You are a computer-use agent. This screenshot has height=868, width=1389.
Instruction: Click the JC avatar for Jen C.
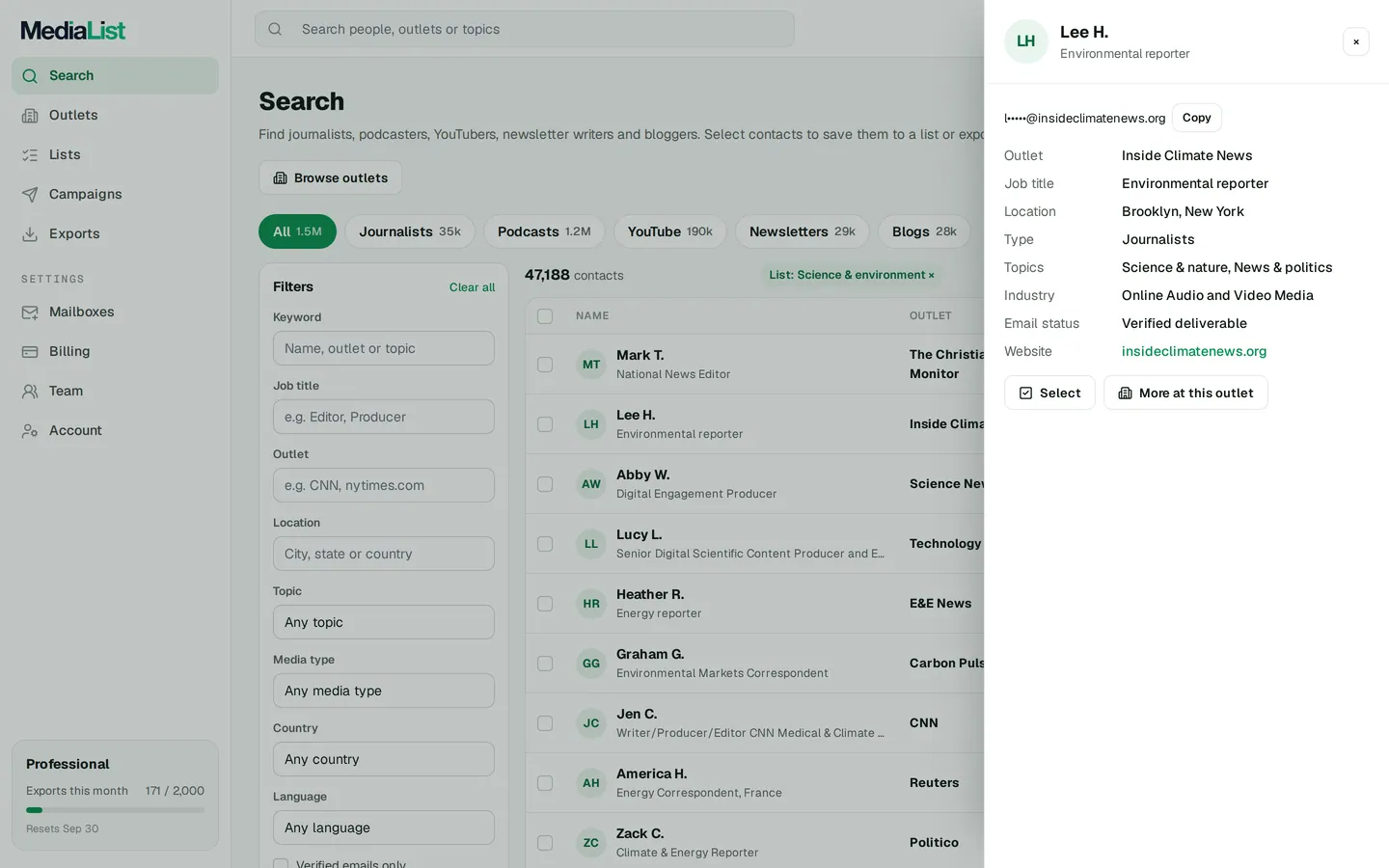pyautogui.click(x=591, y=723)
